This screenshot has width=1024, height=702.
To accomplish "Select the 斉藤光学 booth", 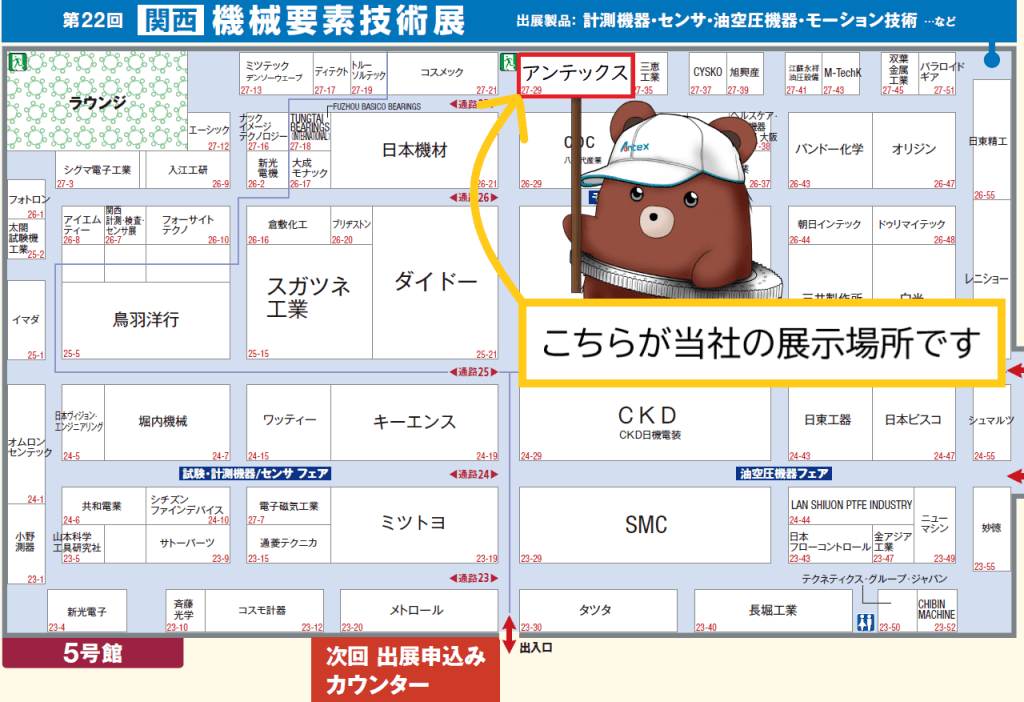I will [x=185, y=611].
